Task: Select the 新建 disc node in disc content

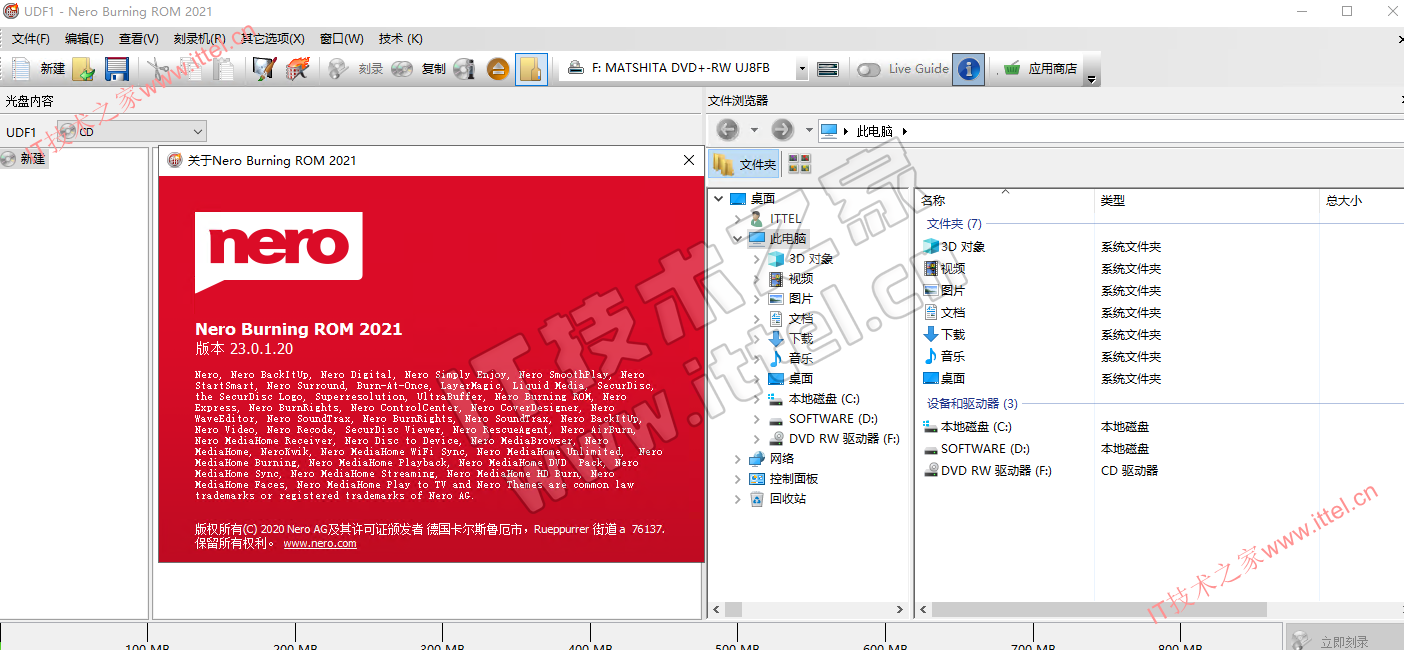Action: 24,158
